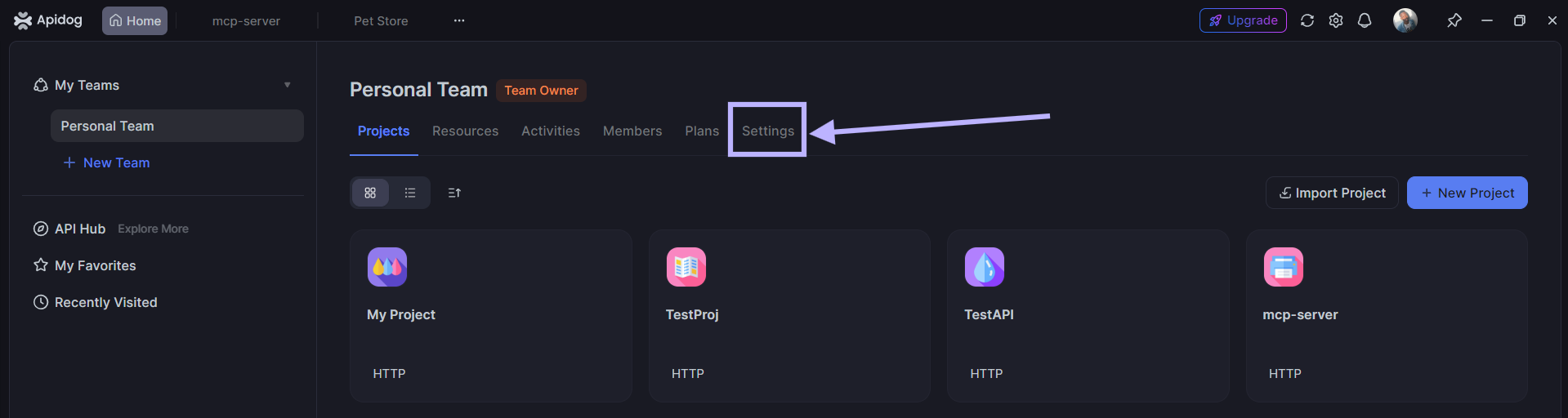
Task: Click the import icon in Import Project
Action: point(1285,193)
